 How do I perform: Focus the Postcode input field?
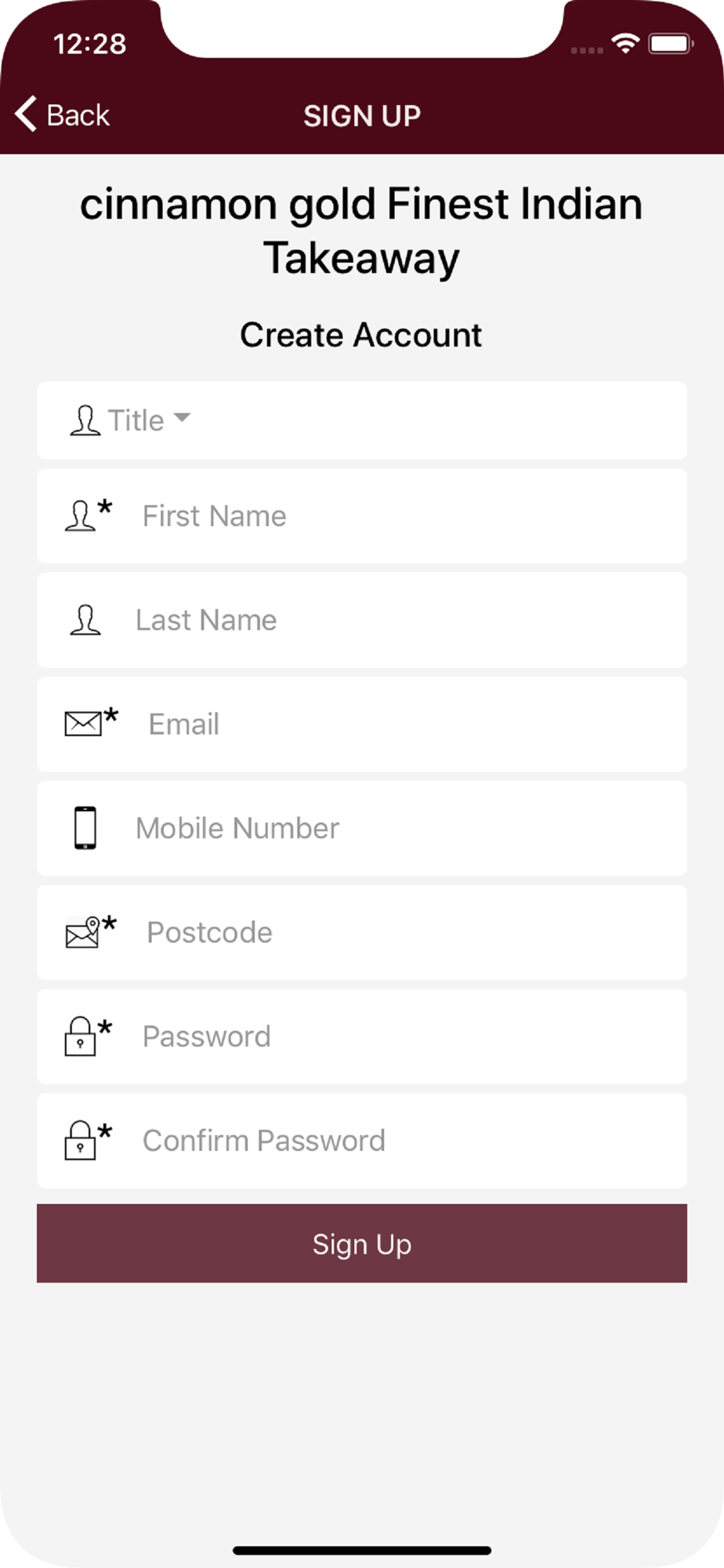362,932
